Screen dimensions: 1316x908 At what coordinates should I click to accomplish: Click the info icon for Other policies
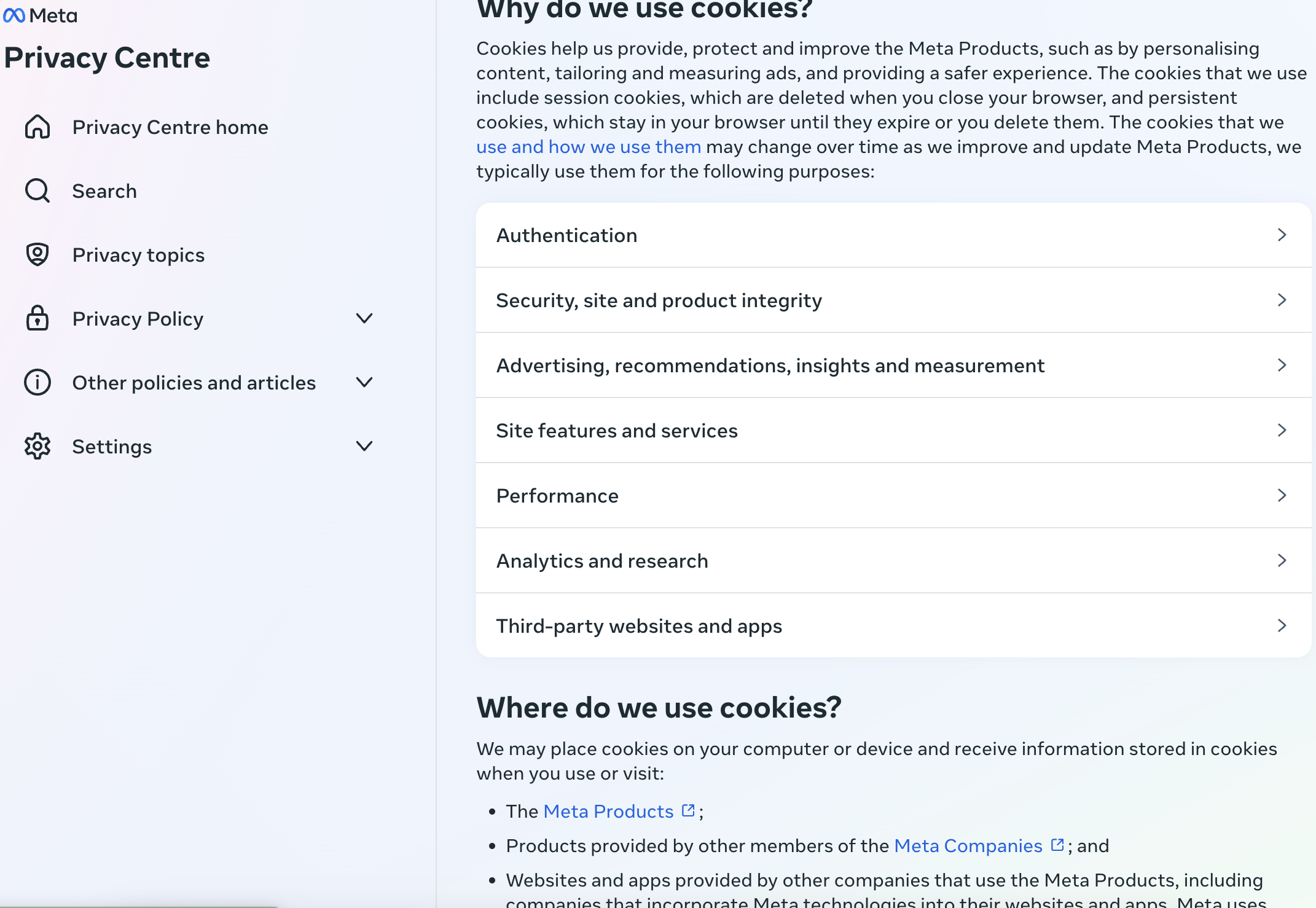pos(37,382)
